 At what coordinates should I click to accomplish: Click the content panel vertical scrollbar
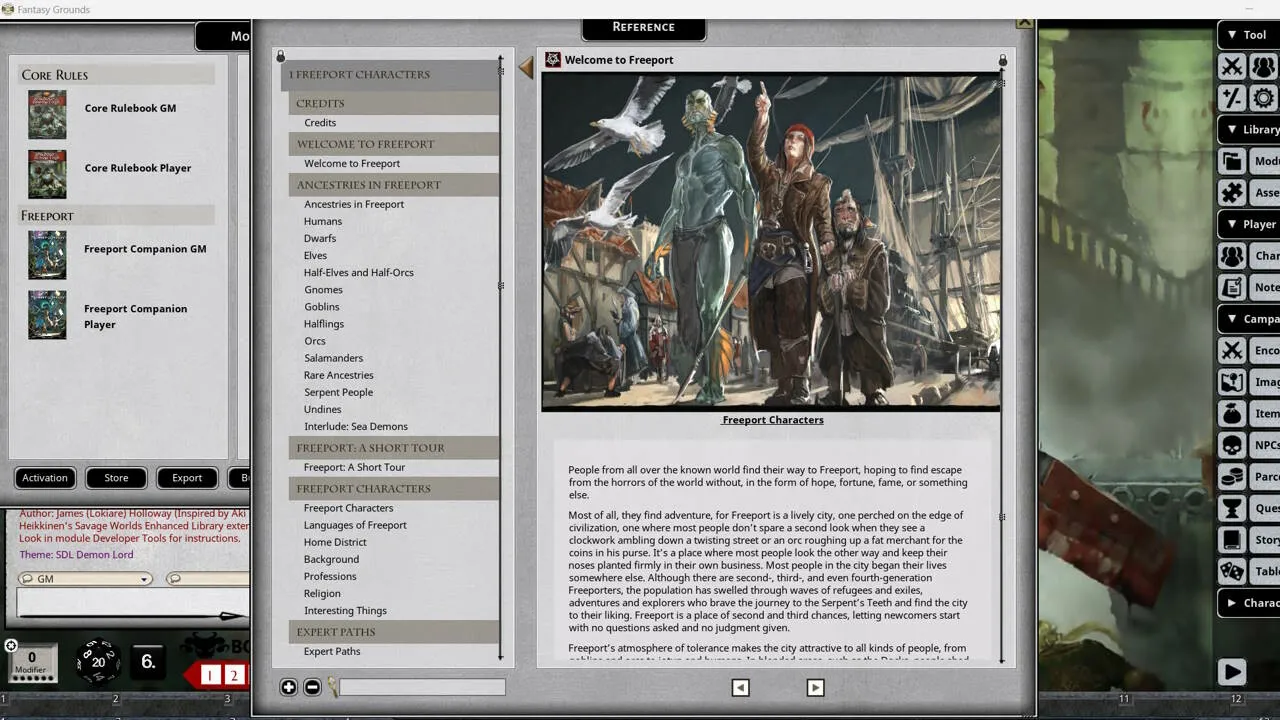pos(1002,370)
